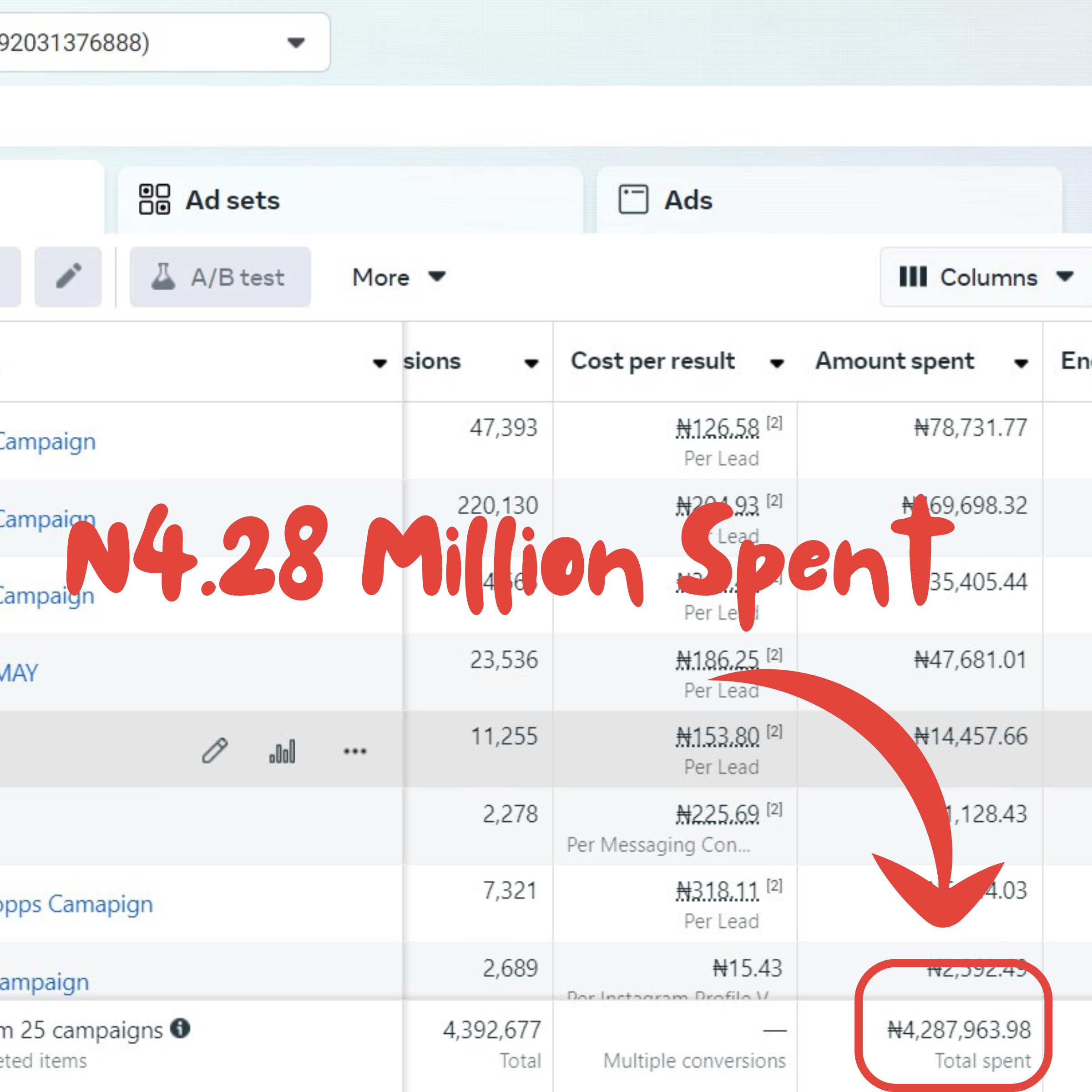The image size is (1092, 1092).
Task: Switch to the Ad sets tab
Action: [233, 200]
